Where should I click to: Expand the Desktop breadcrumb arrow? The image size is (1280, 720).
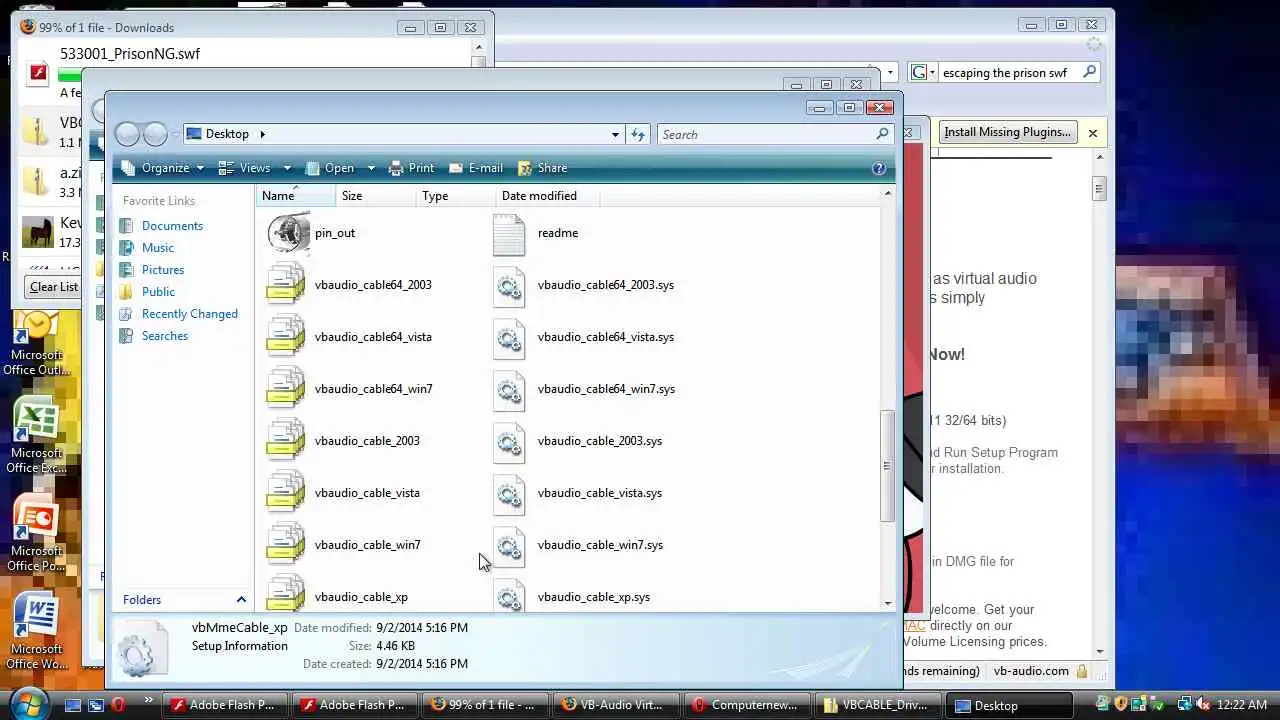pyautogui.click(x=263, y=134)
